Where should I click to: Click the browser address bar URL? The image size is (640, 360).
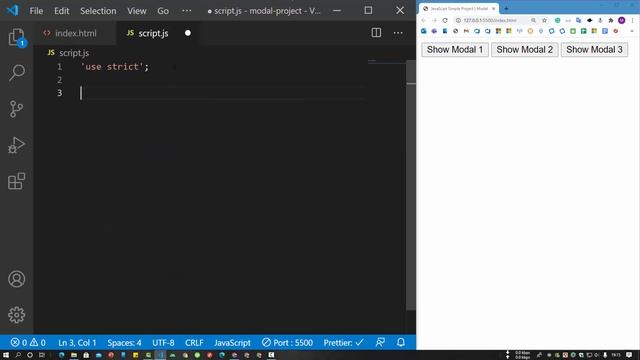490,20
